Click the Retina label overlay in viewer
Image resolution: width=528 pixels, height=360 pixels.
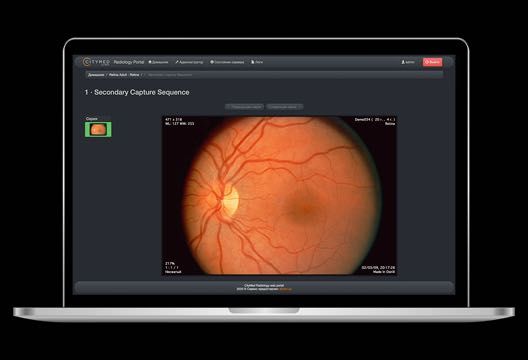(390, 124)
